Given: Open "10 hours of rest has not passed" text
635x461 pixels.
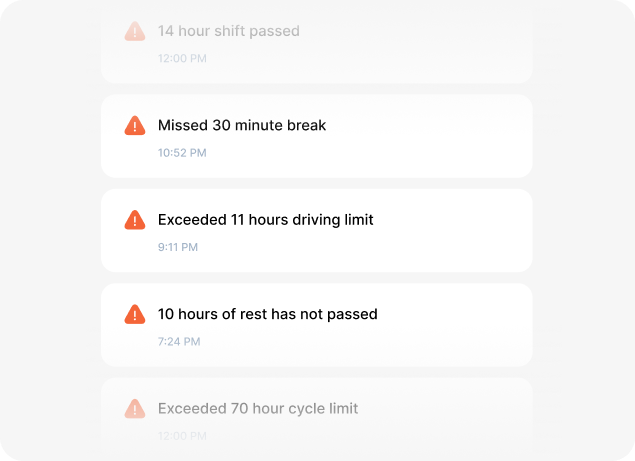Looking at the screenshot, I should tap(267, 314).
